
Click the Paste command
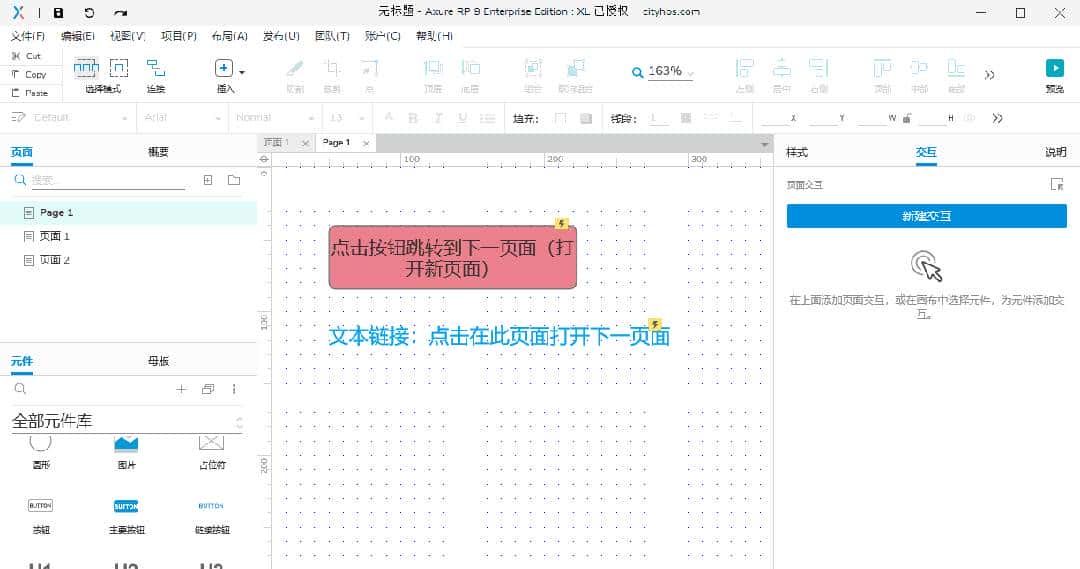pos(30,92)
